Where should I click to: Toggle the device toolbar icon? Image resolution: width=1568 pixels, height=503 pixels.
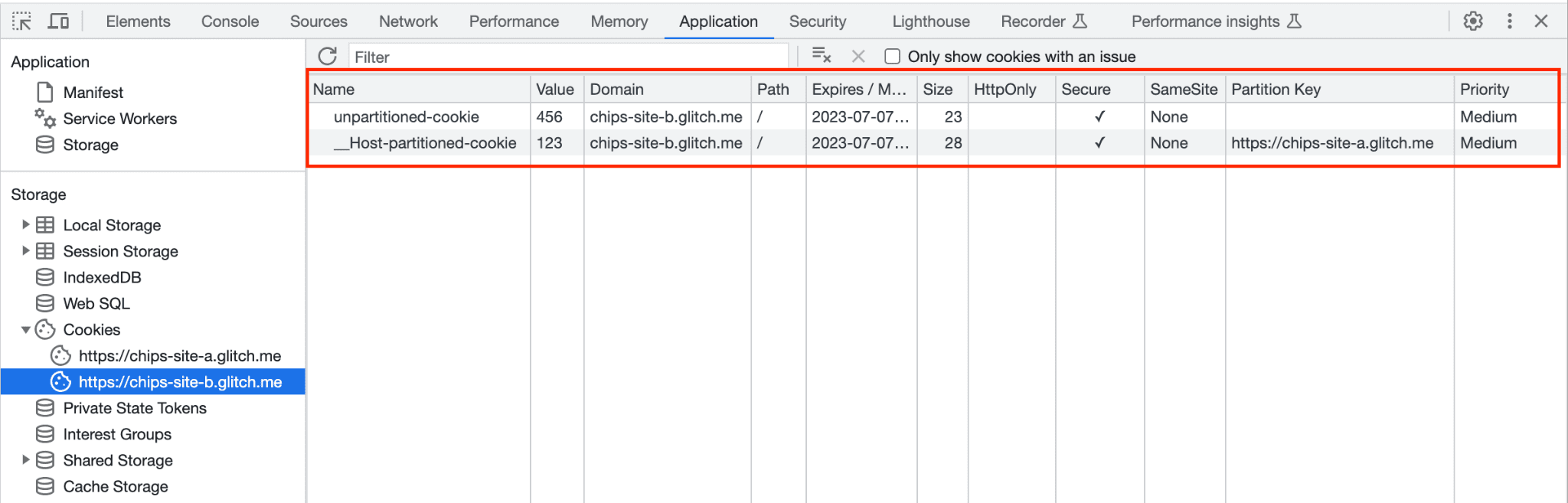tap(58, 21)
